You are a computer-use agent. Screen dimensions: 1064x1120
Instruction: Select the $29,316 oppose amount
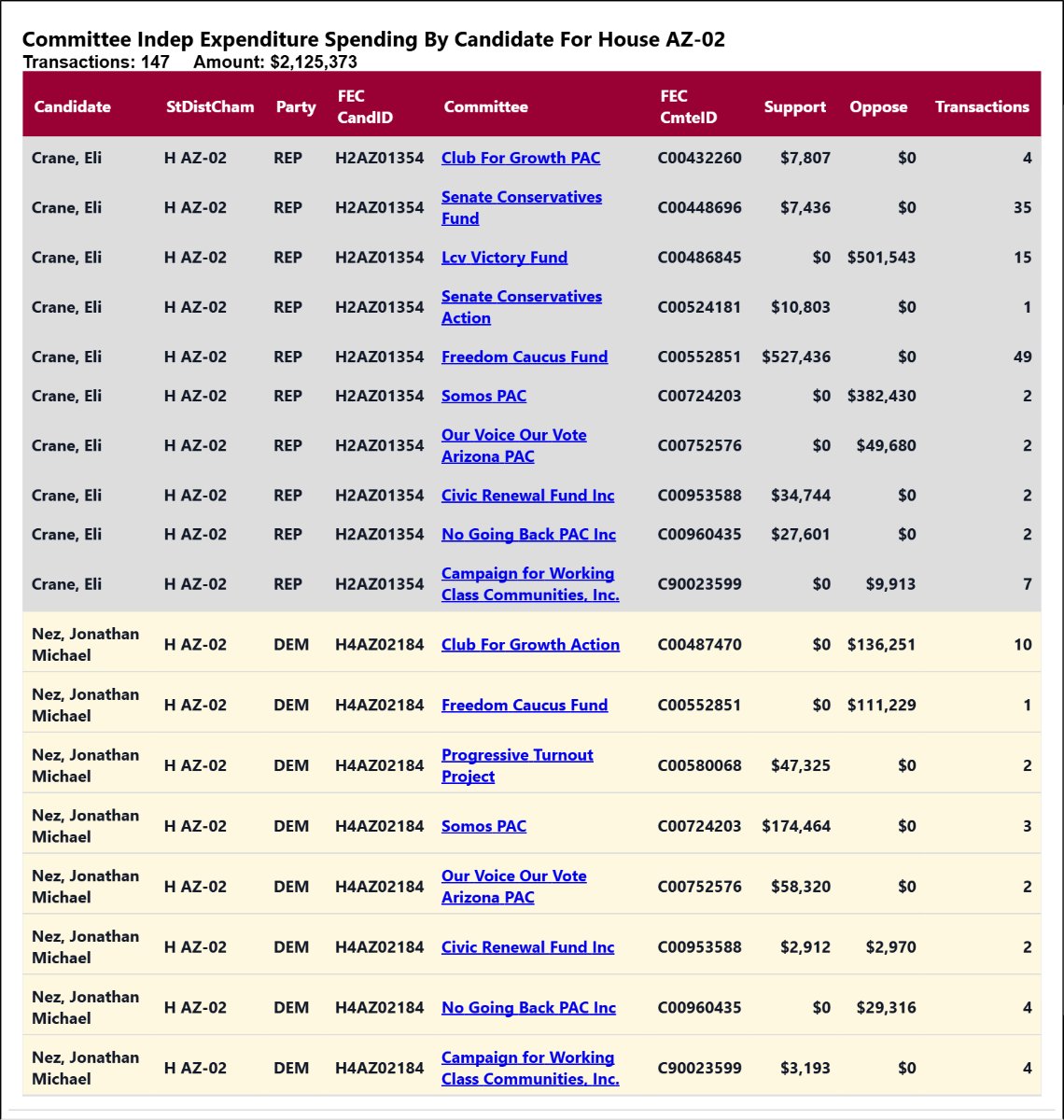pos(887,1007)
